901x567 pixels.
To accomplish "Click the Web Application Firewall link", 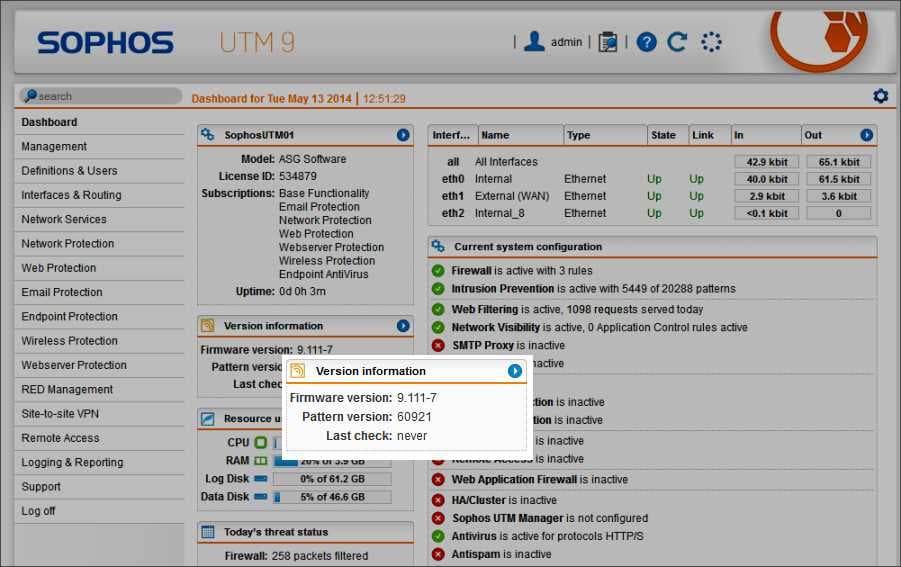I will (x=540, y=480).
